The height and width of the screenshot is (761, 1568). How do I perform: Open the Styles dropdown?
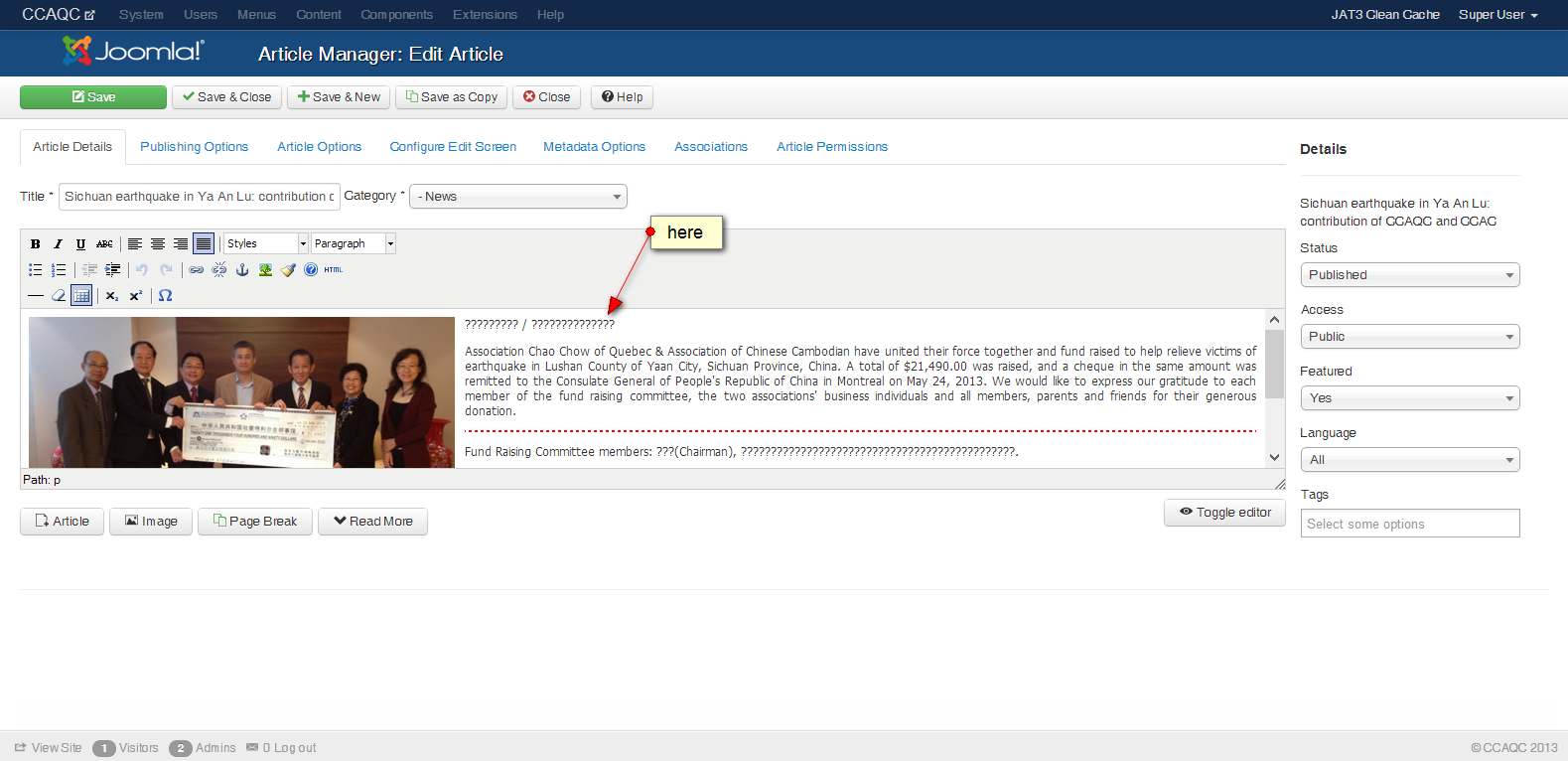tap(266, 243)
